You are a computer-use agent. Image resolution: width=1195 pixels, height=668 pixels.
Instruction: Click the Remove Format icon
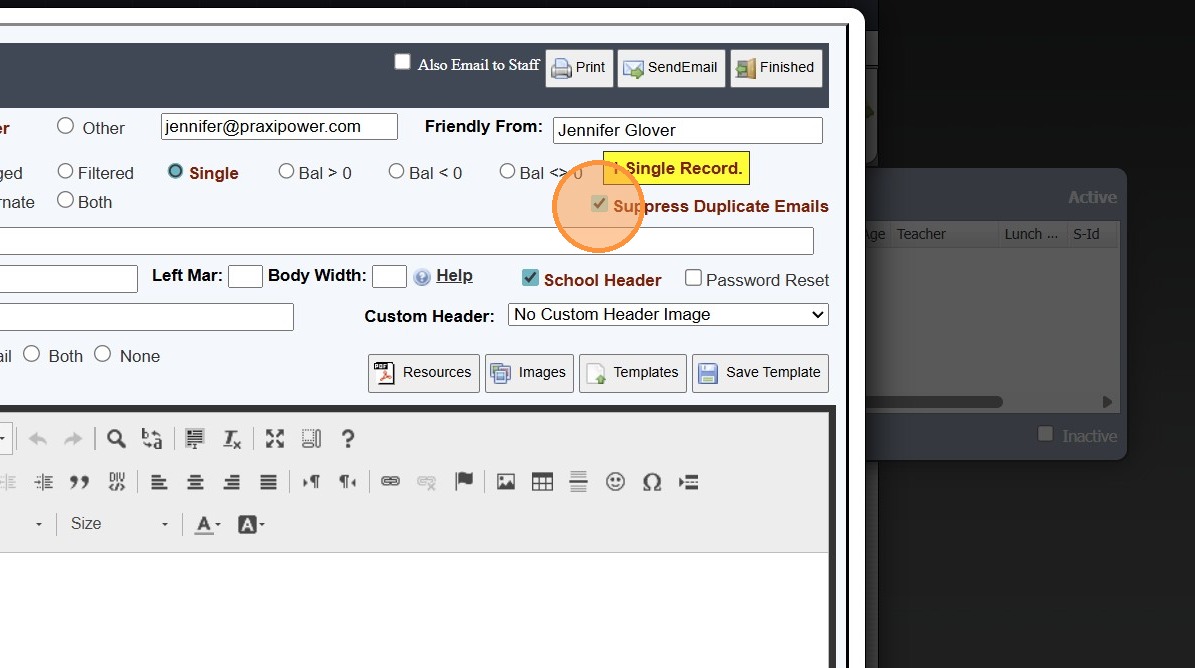click(x=232, y=439)
